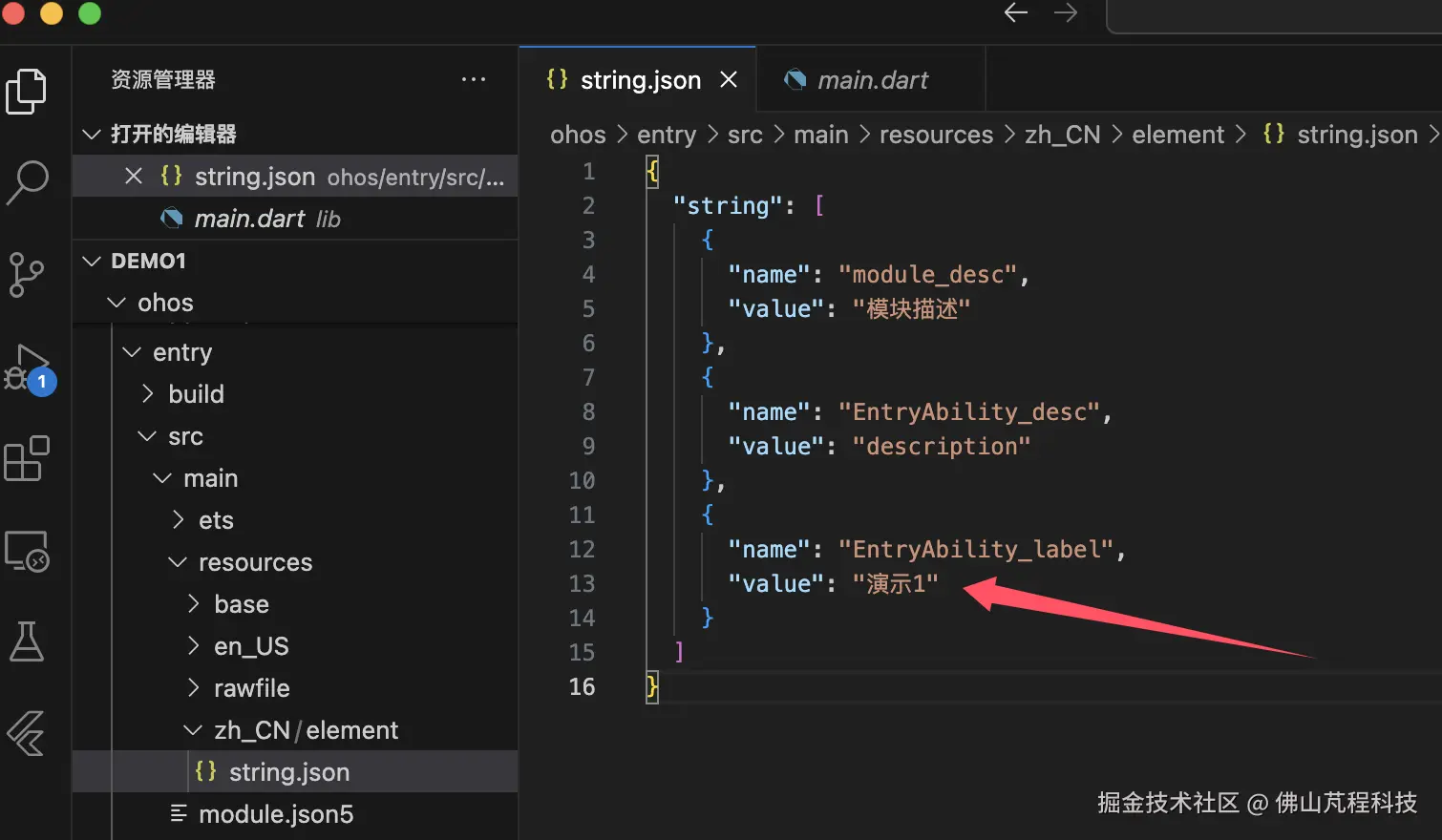Open the Testing flask icon
The image size is (1442, 840).
tap(27, 641)
